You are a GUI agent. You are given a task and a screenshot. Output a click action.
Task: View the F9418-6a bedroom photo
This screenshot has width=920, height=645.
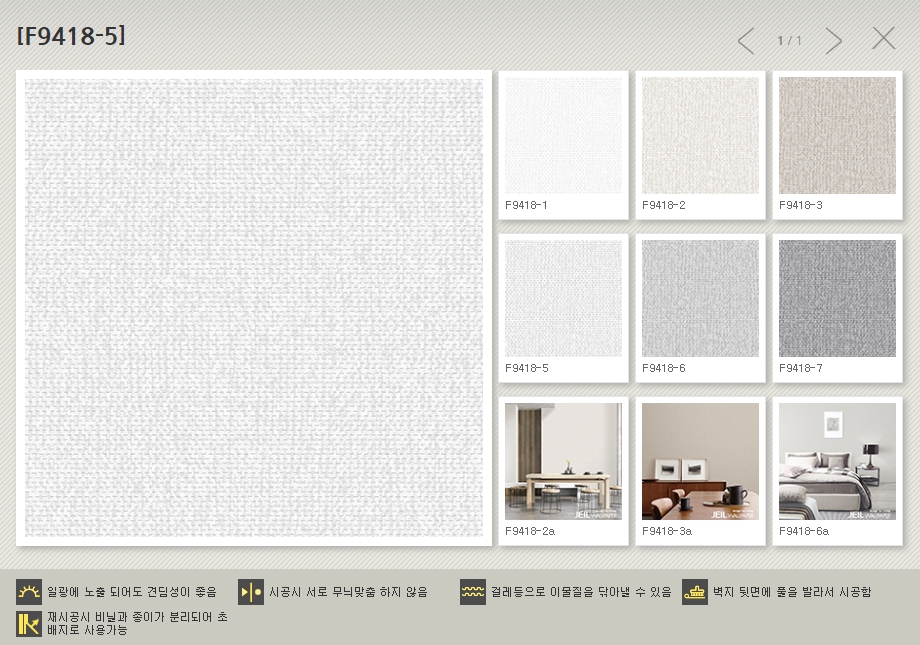click(837, 461)
